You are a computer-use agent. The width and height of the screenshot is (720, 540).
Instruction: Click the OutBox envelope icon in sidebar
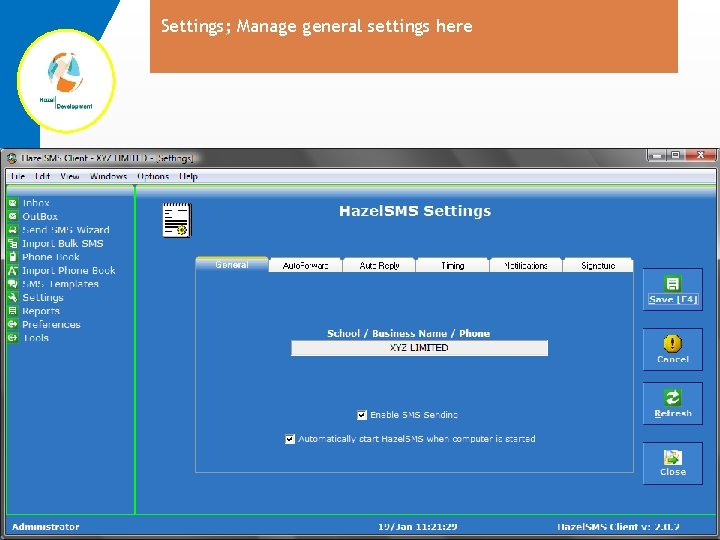tap(13, 216)
